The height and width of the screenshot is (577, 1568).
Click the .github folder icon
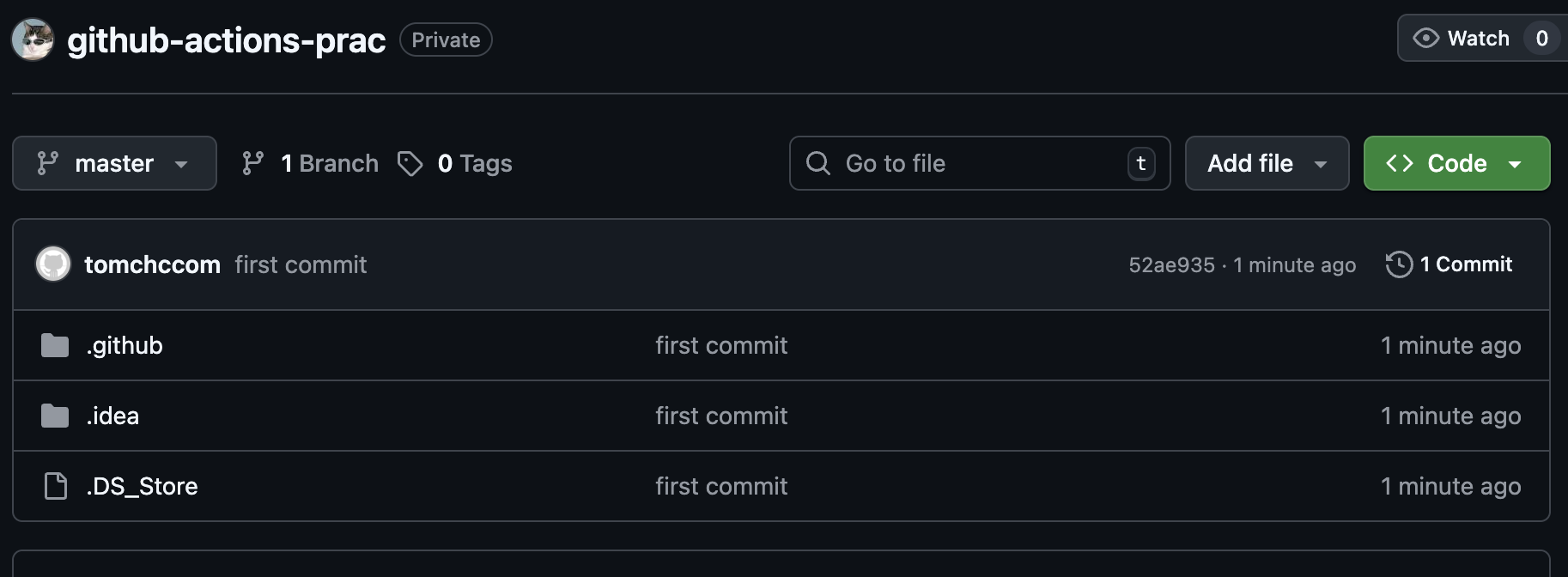tap(55, 345)
